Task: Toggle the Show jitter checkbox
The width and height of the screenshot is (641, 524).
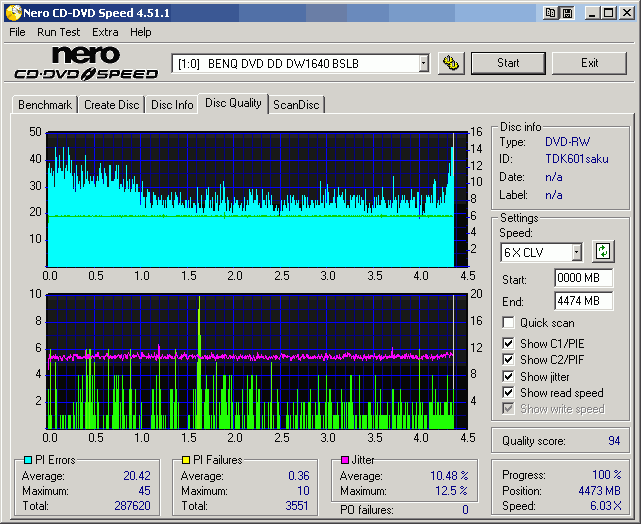Action: (x=509, y=377)
